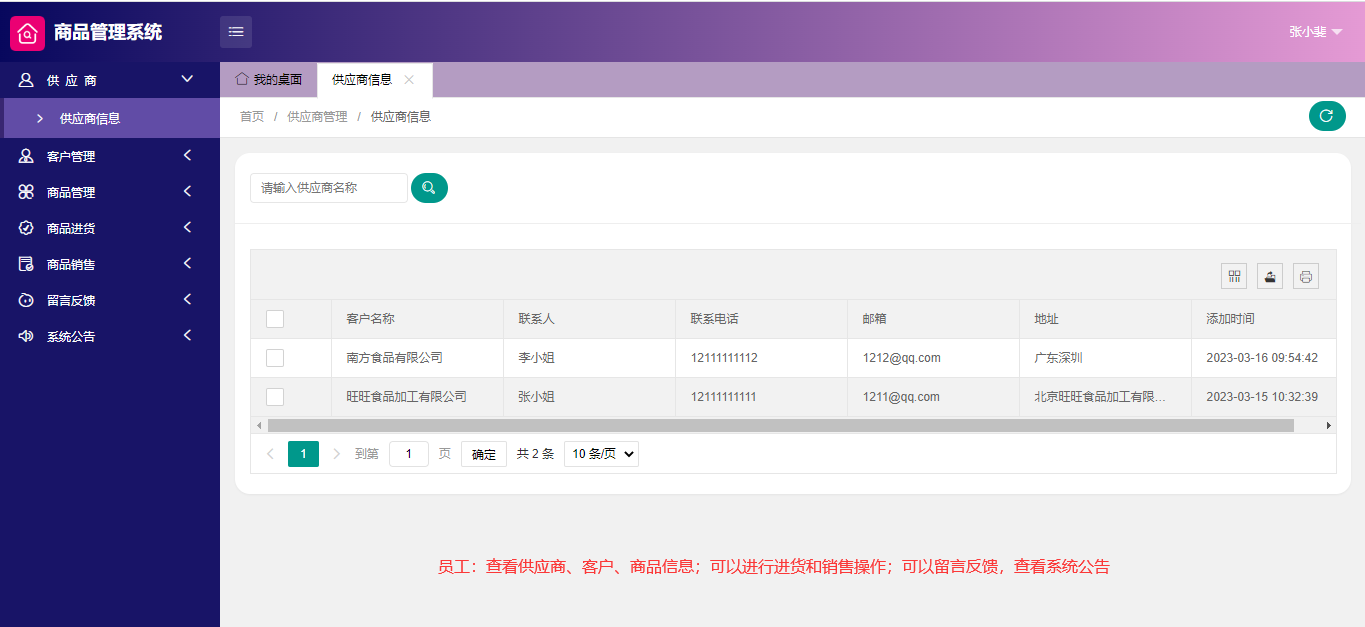The image size is (1365, 627).
Task: Click the pink home logo icon
Action: [x=28, y=33]
